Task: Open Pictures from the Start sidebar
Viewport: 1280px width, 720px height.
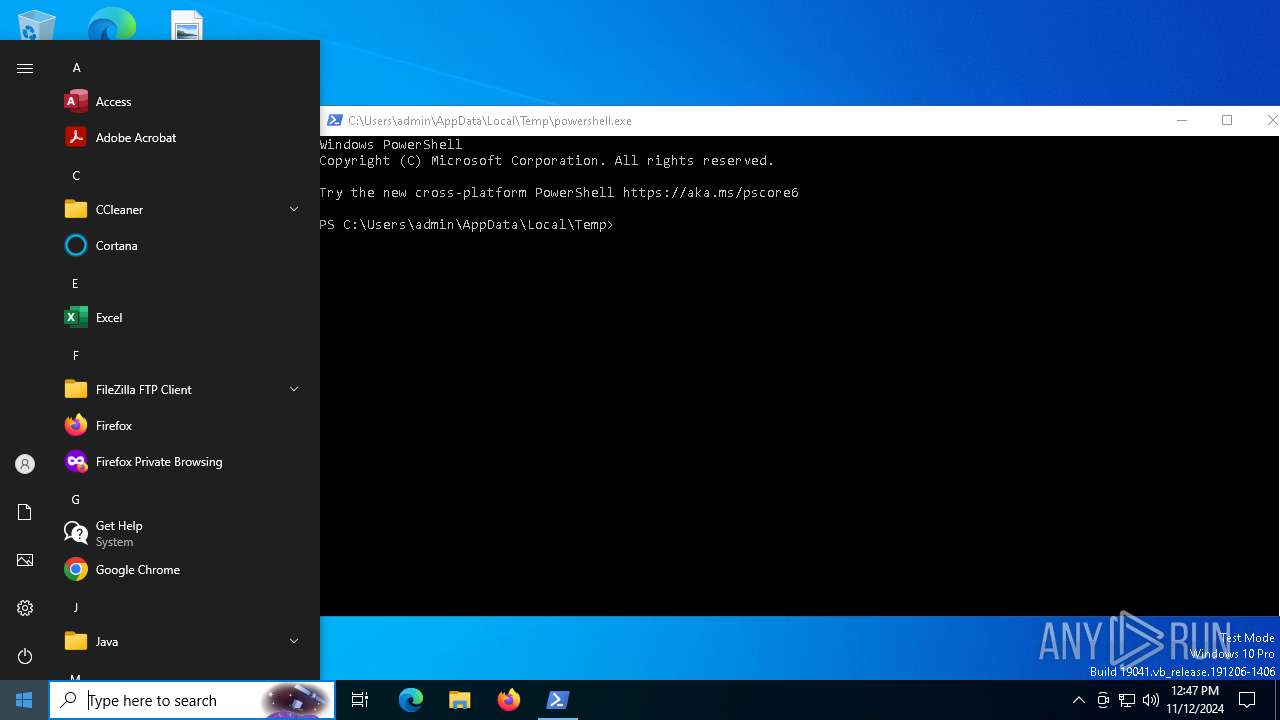Action: point(25,560)
